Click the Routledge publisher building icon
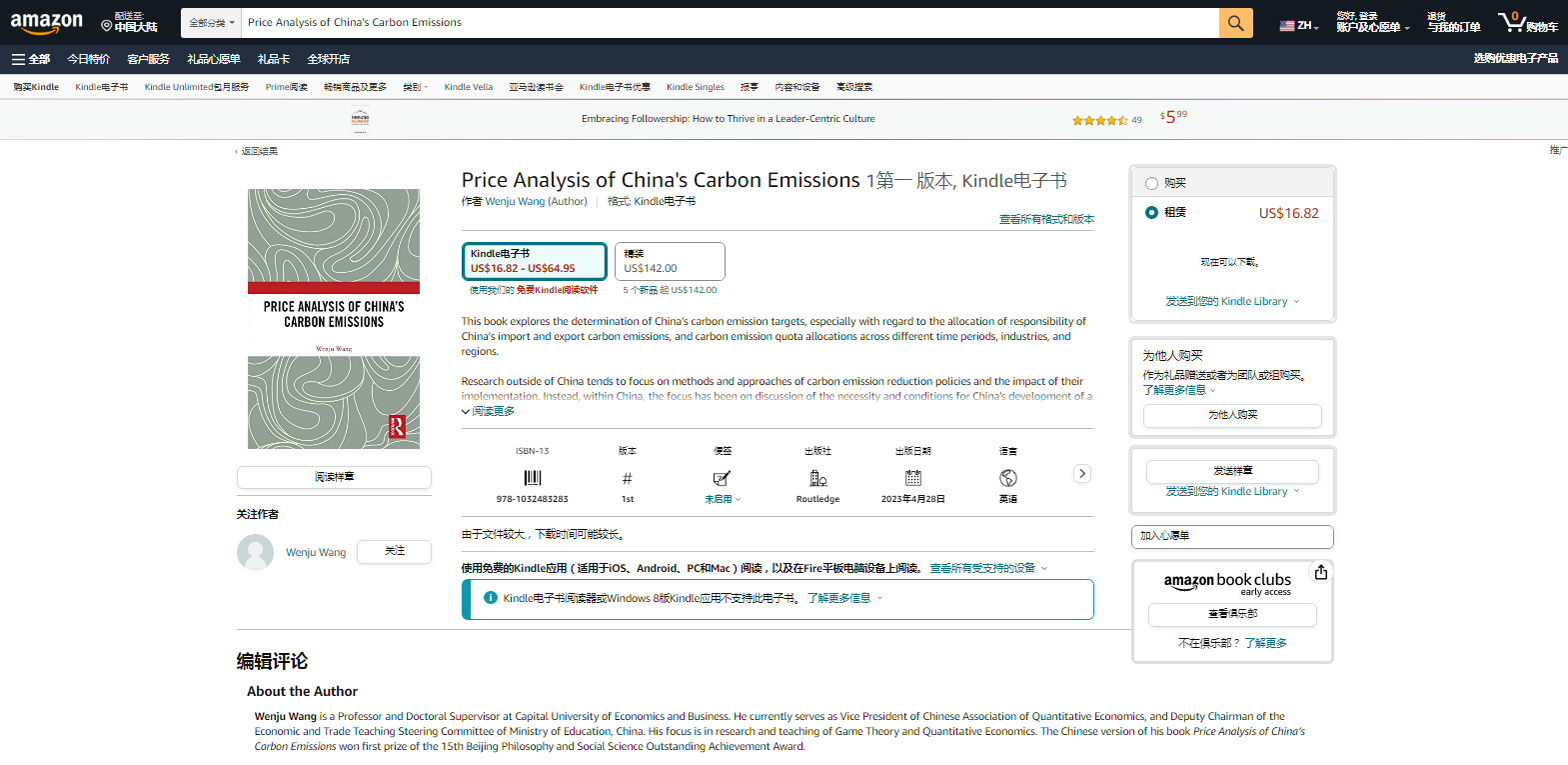Image resolution: width=1568 pixels, height=765 pixels. coord(817,478)
